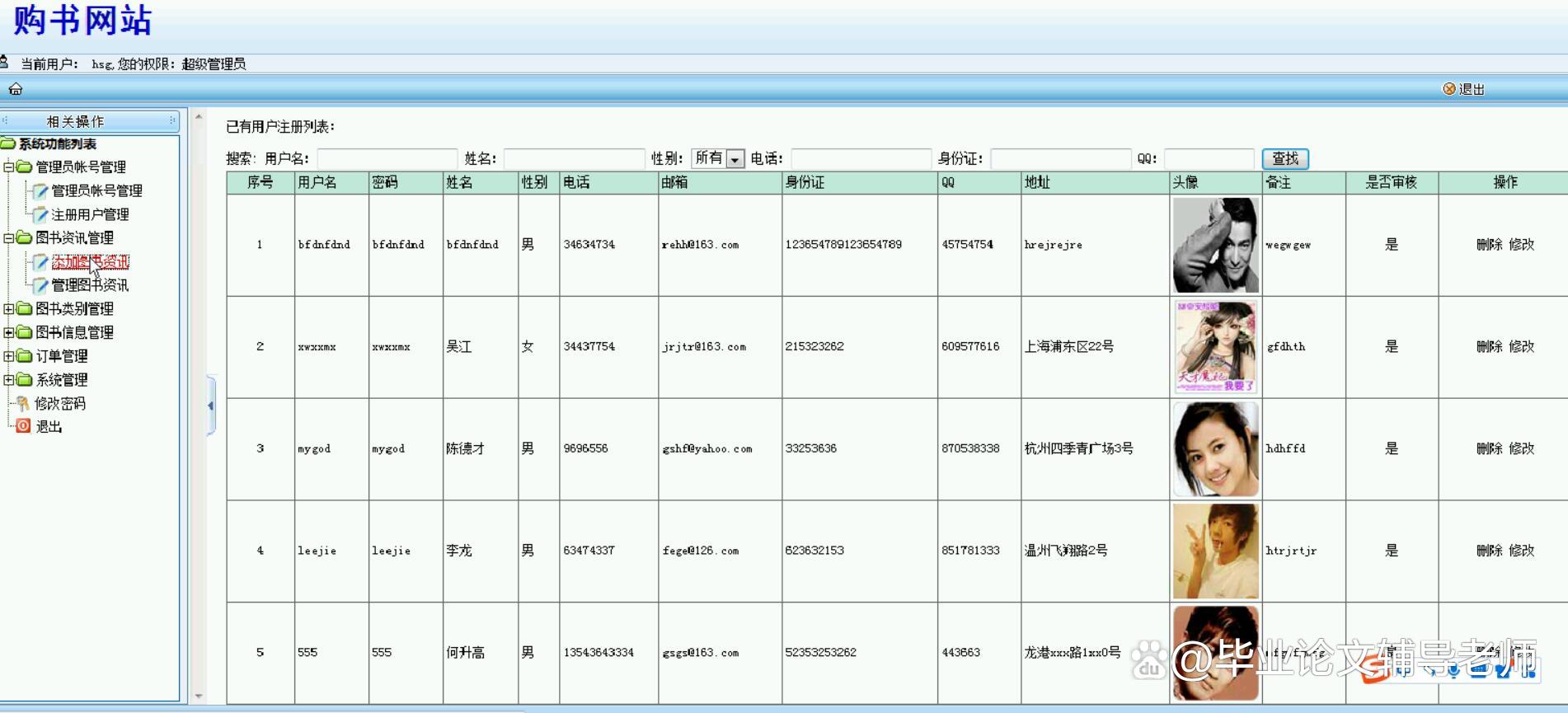Click 修改 for user 李龙
Viewport: 1568px width, 713px height.
(1522, 551)
